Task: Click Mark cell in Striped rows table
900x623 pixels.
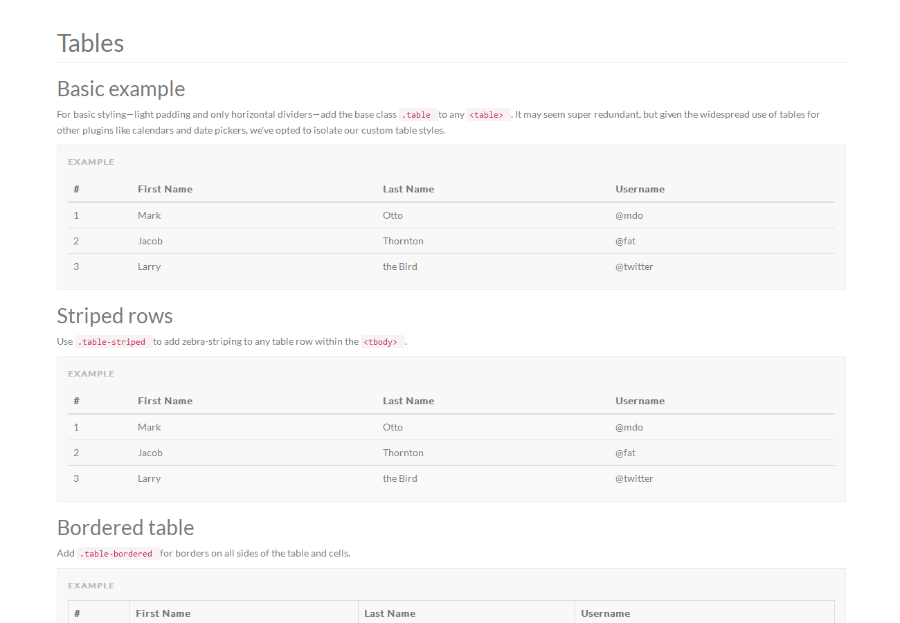Action: 149,427
